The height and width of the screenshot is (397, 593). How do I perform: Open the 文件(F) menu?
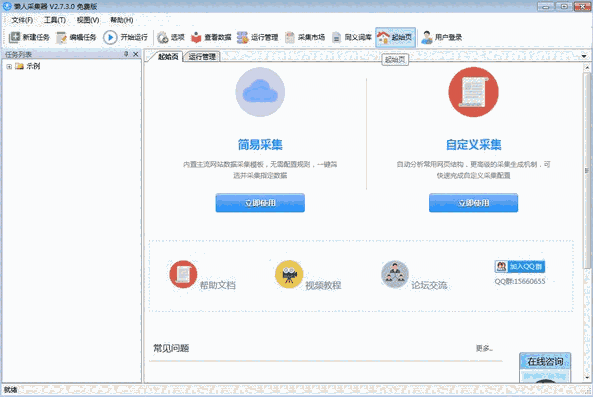pos(22,20)
